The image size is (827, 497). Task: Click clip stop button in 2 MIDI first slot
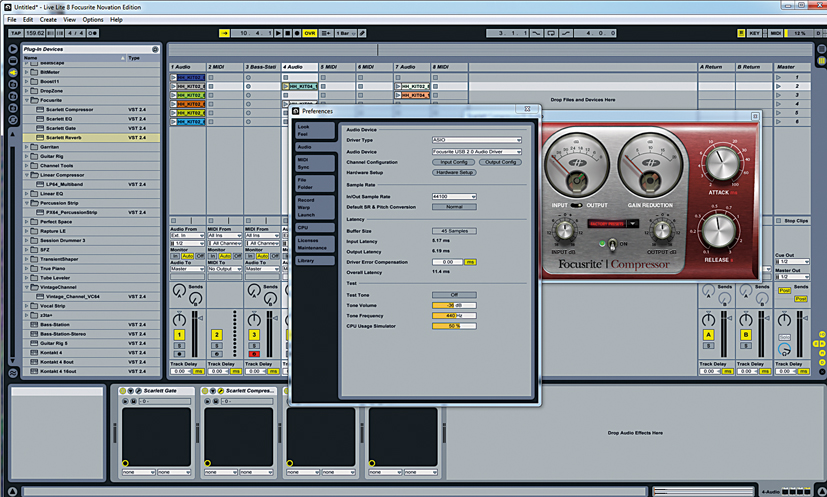point(211,77)
